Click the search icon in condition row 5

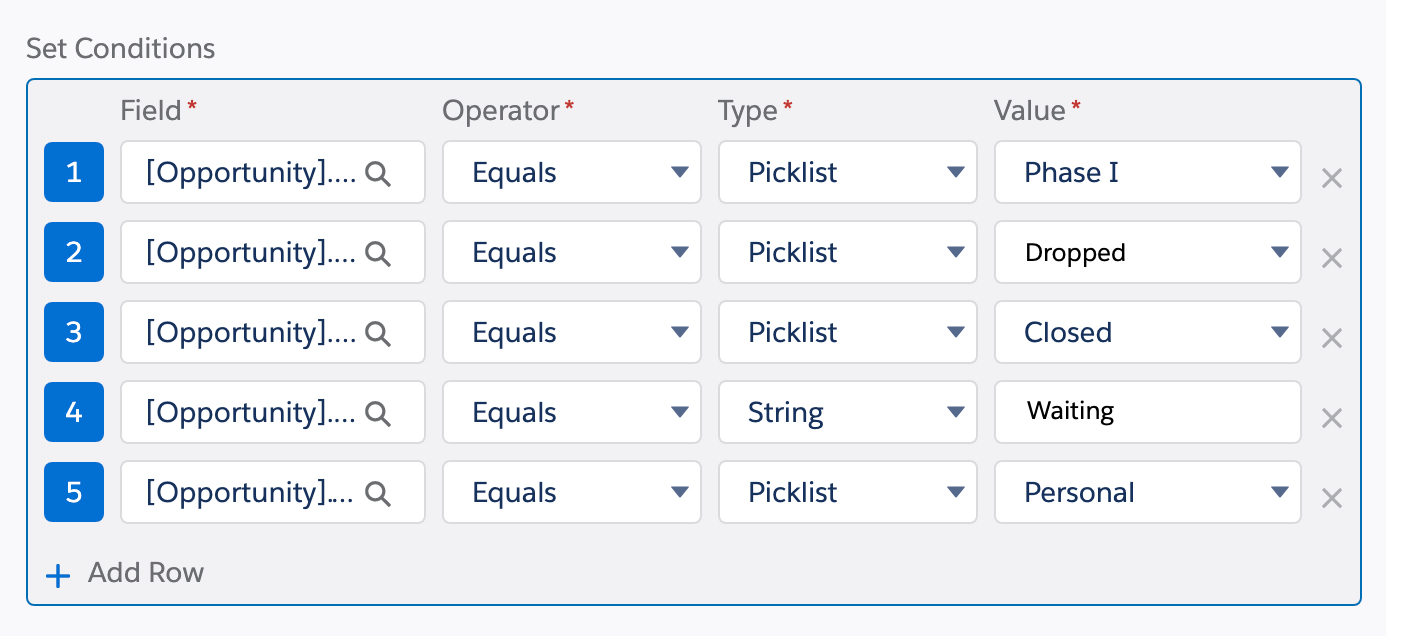pyautogui.click(x=377, y=494)
